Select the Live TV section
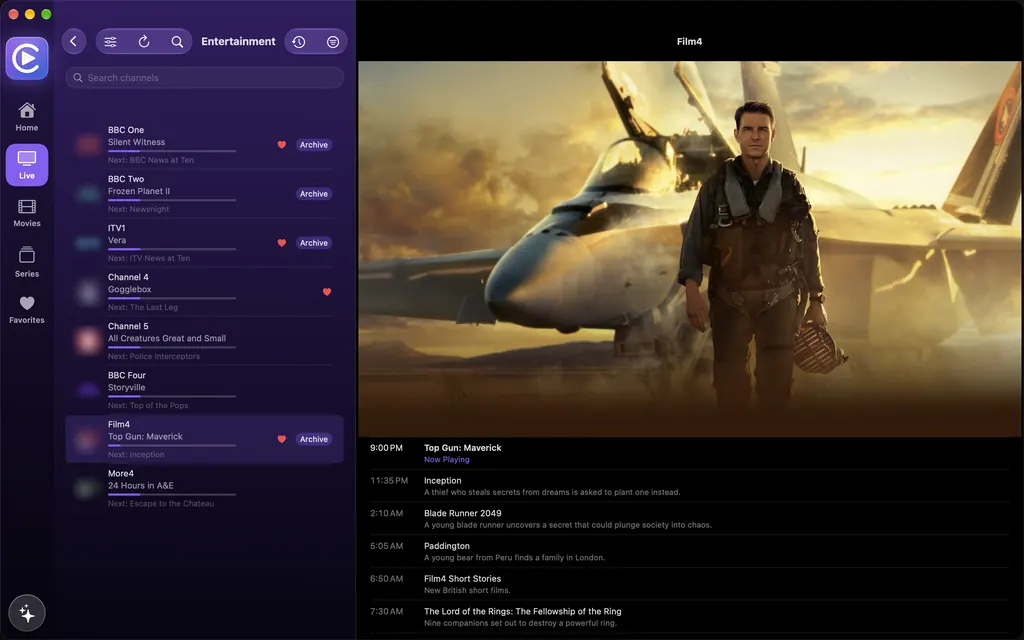The height and width of the screenshot is (640, 1024). click(27, 165)
